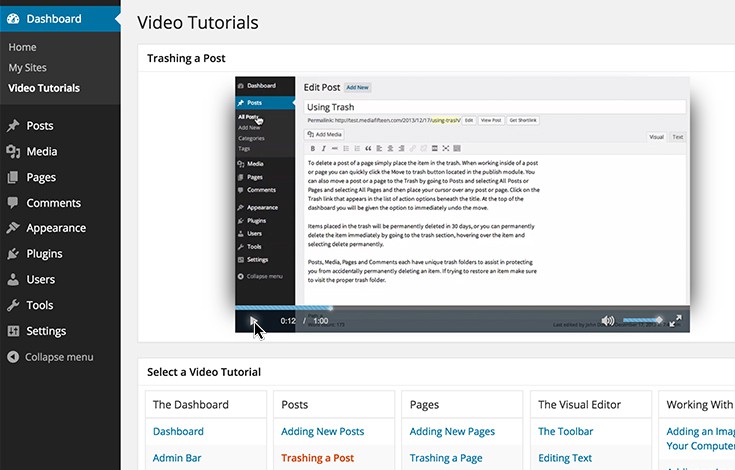Open the Pages menu label
735x470 pixels.
coord(41,177)
